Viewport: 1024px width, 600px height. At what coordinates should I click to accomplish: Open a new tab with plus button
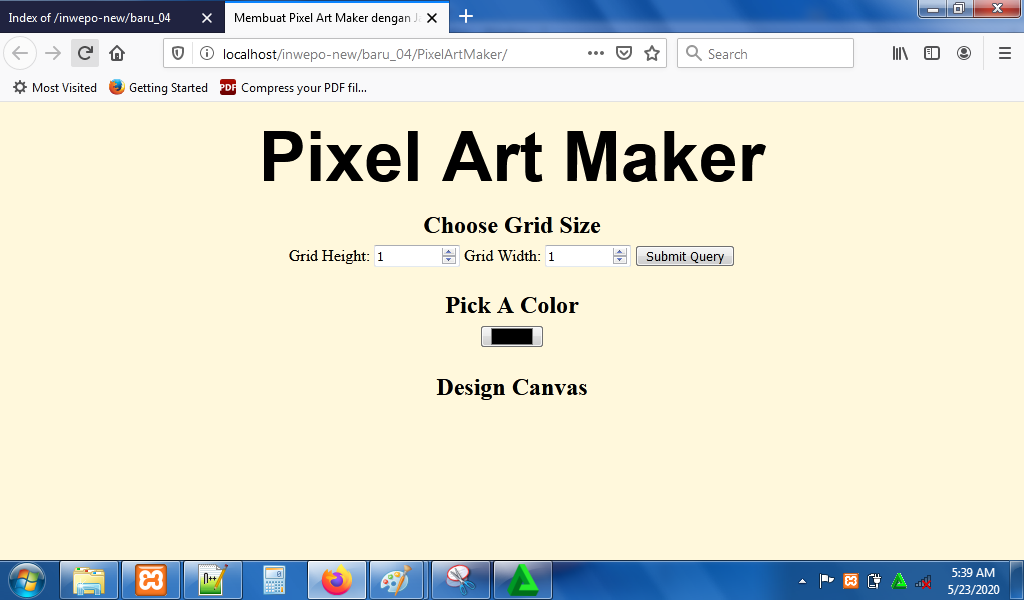click(466, 16)
